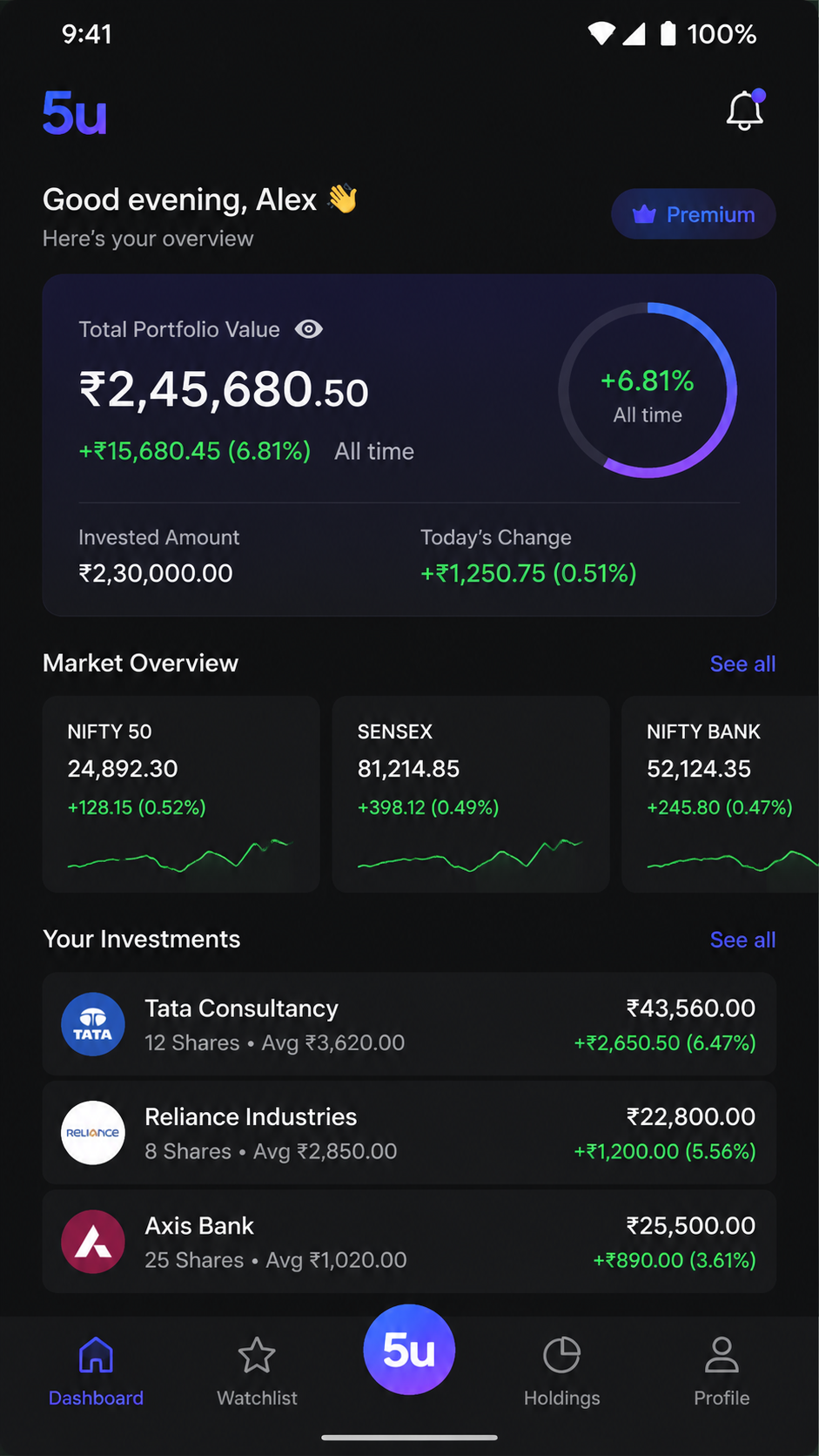819x1456 pixels.
Task: See all Market Overview indices
Action: [742, 664]
